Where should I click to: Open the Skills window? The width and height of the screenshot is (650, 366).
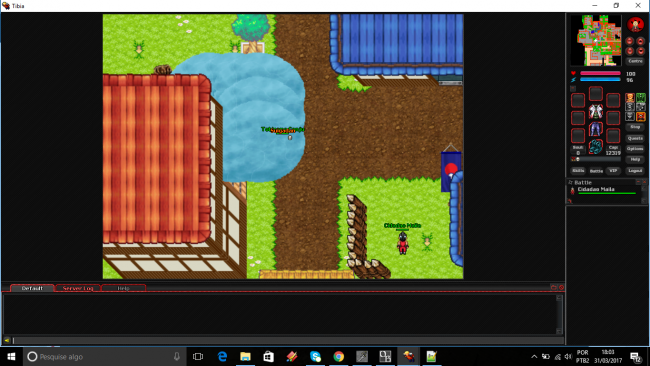(578, 171)
